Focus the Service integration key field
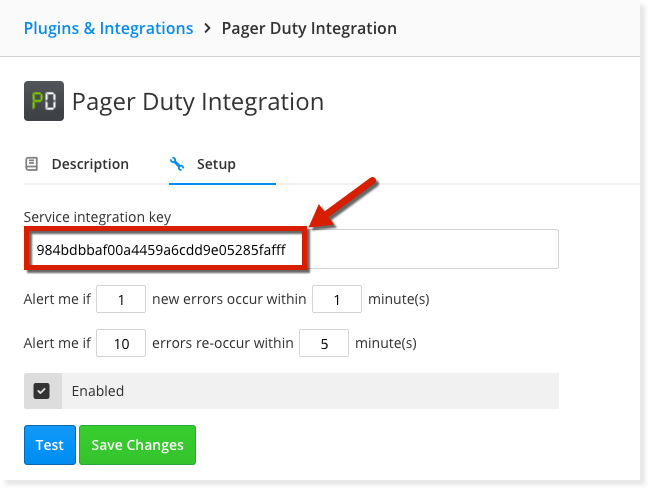Screen dimensions: 650x490 point(291,249)
